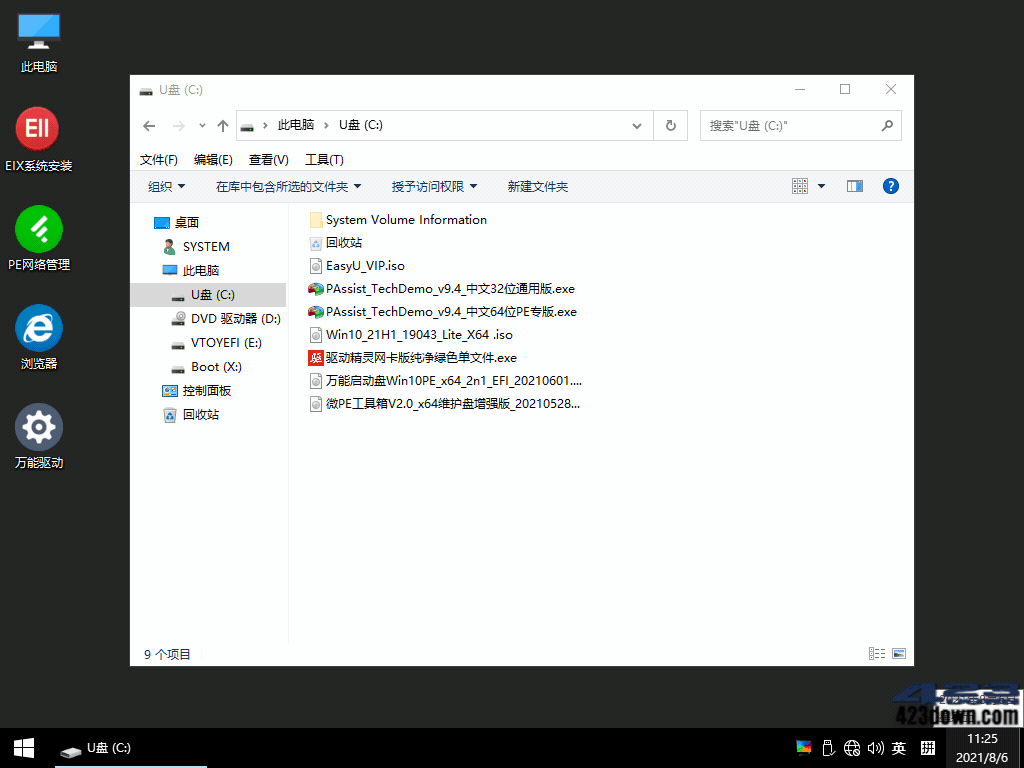Click the colorful display tray icon
The height and width of the screenshot is (768, 1024).
[804, 748]
